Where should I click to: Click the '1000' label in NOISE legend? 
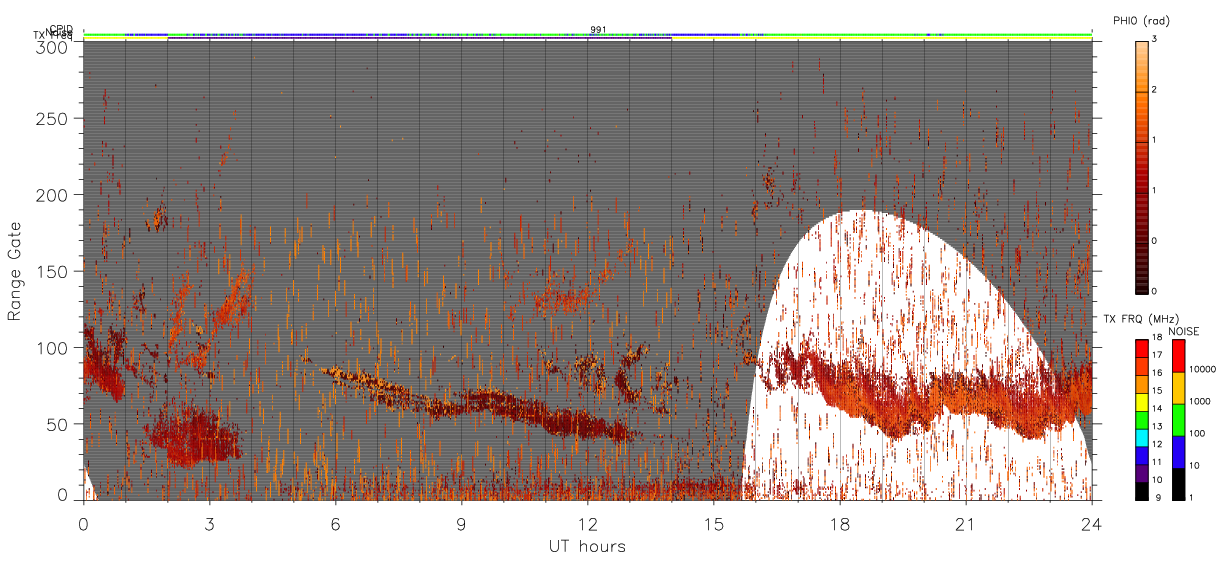(x=1200, y=401)
